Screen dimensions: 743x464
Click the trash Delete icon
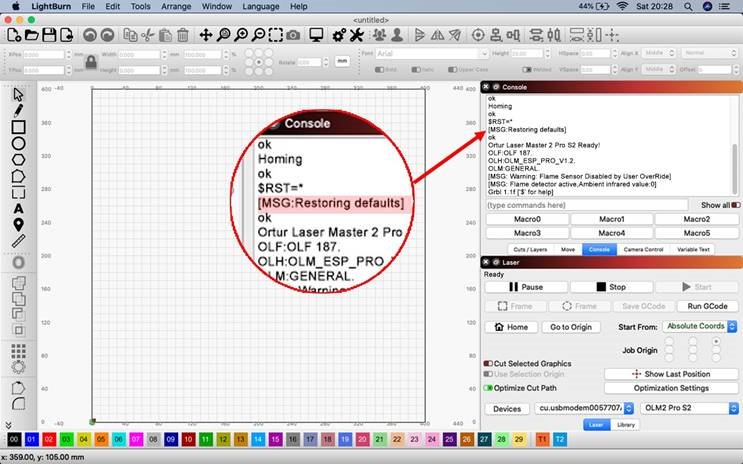(183, 35)
